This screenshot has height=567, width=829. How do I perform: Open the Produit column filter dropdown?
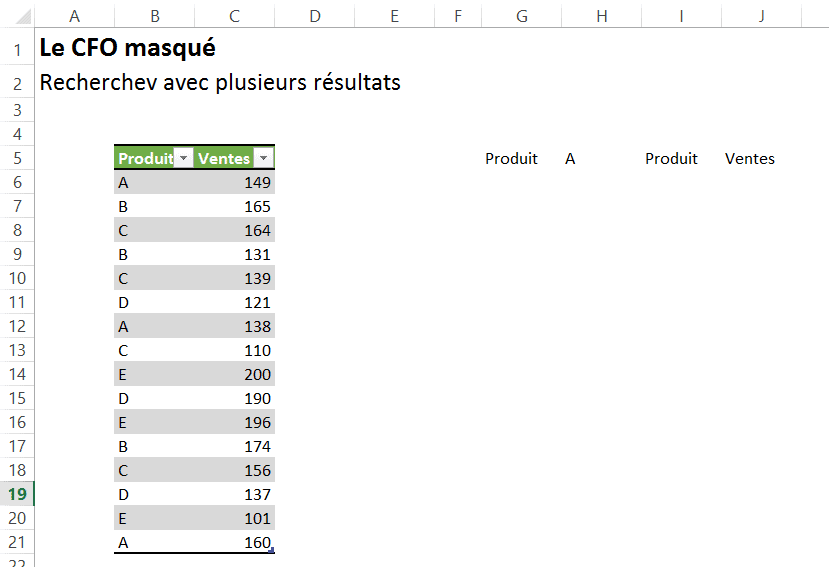pos(183,159)
